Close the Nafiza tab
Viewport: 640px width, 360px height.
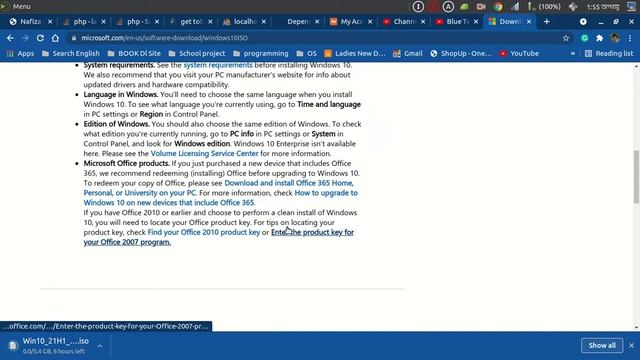click(50, 22)
